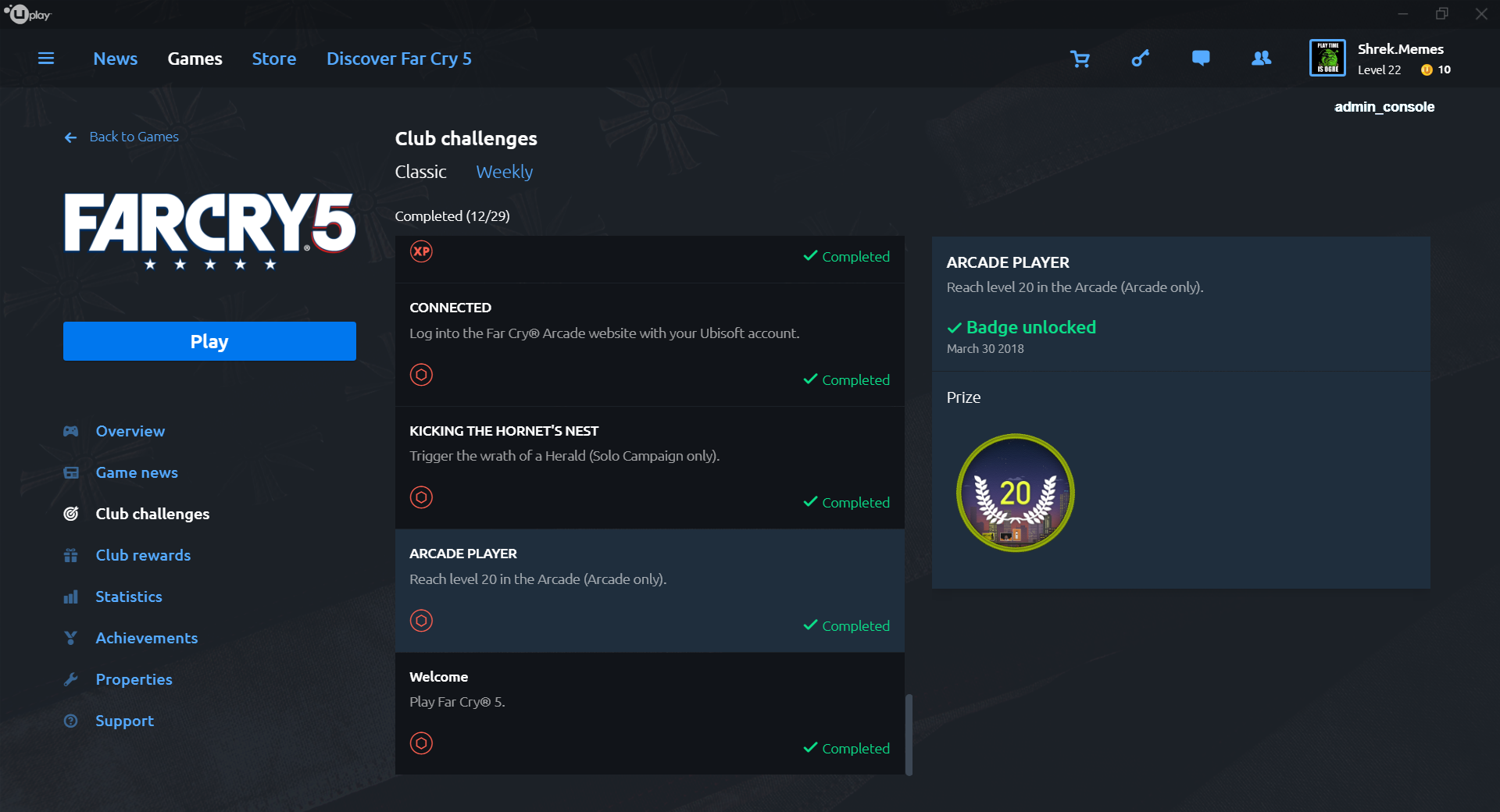Click the CONNECTED challenge reward icon
The image size is (1500, 812).
pos(421,375)
